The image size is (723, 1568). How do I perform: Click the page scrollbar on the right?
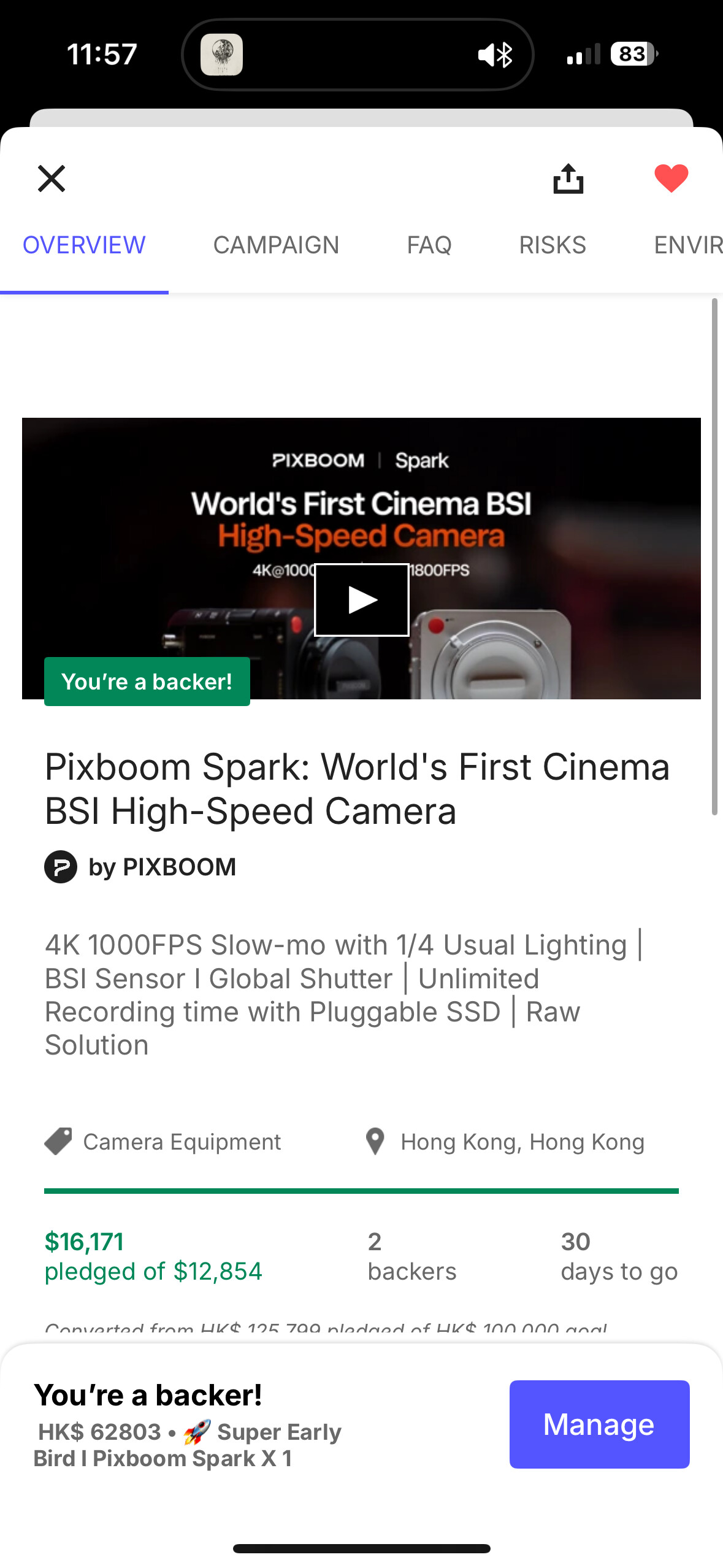[714, 556]
